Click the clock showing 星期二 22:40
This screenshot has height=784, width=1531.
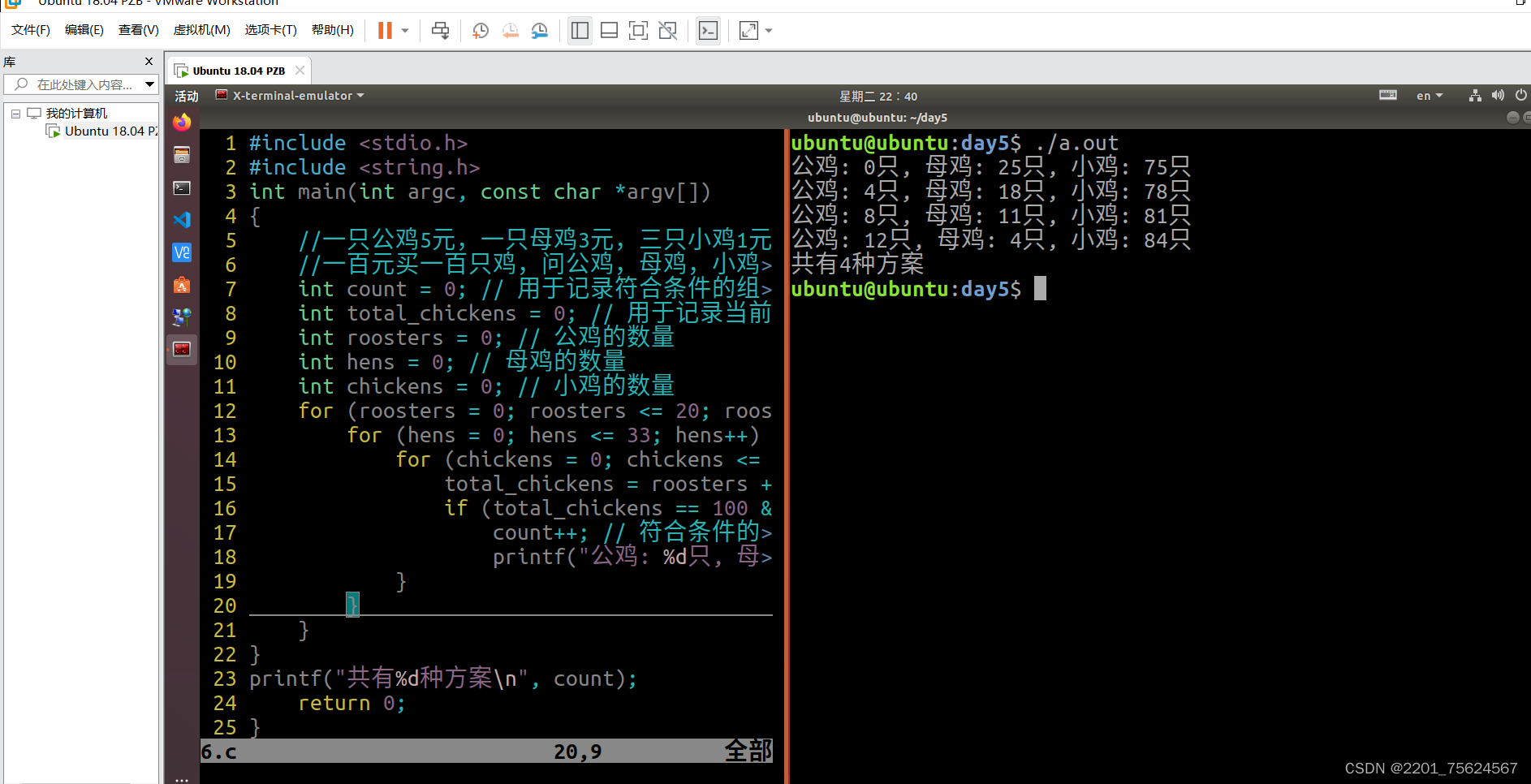(878, 96)
